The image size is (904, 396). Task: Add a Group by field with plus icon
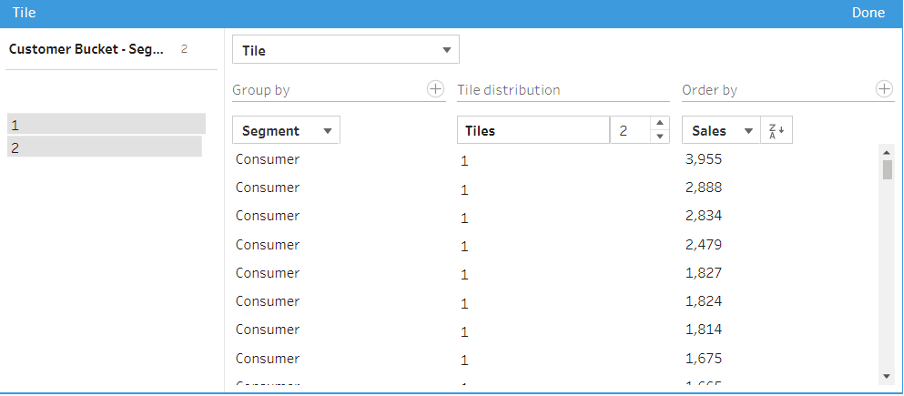[435, 89]
